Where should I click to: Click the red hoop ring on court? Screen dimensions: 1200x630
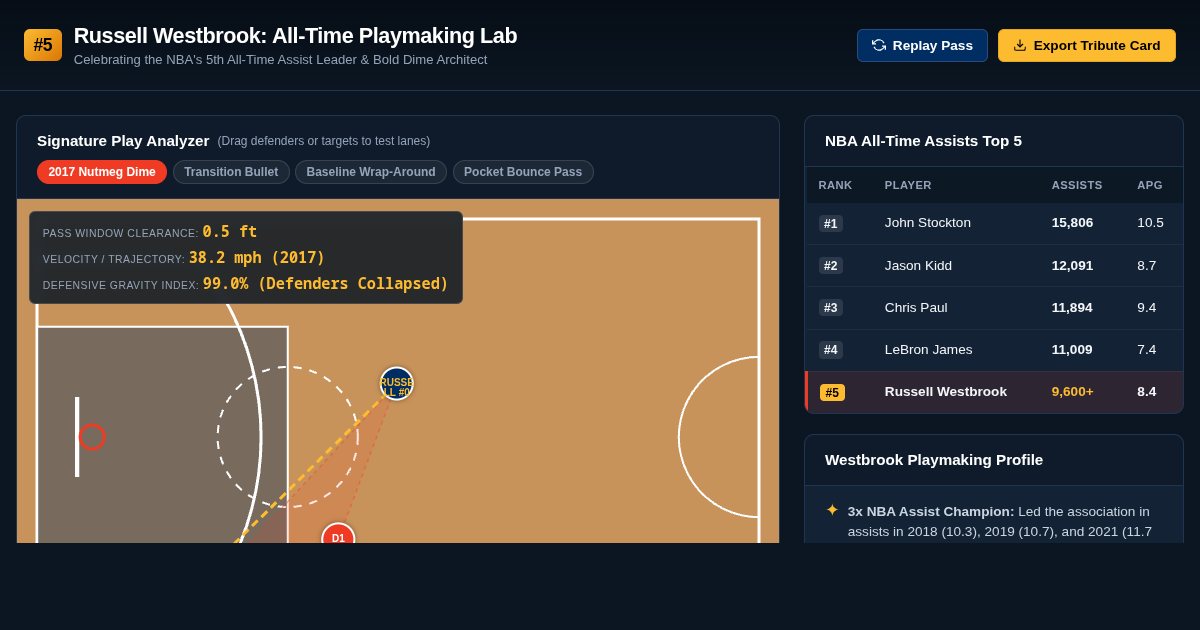pos(92,437)
